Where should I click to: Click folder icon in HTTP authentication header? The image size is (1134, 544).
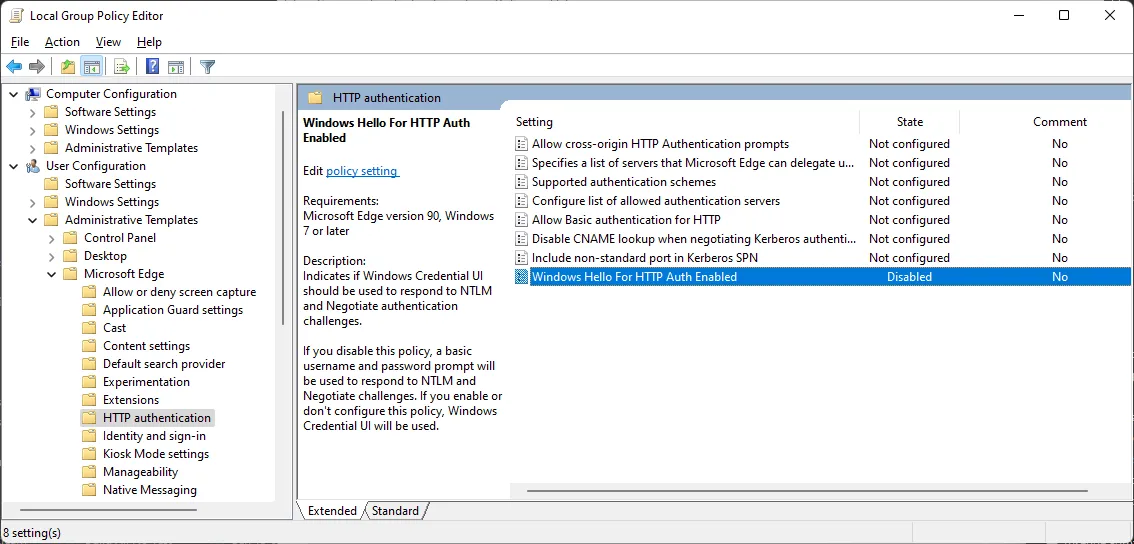(315, 98)
